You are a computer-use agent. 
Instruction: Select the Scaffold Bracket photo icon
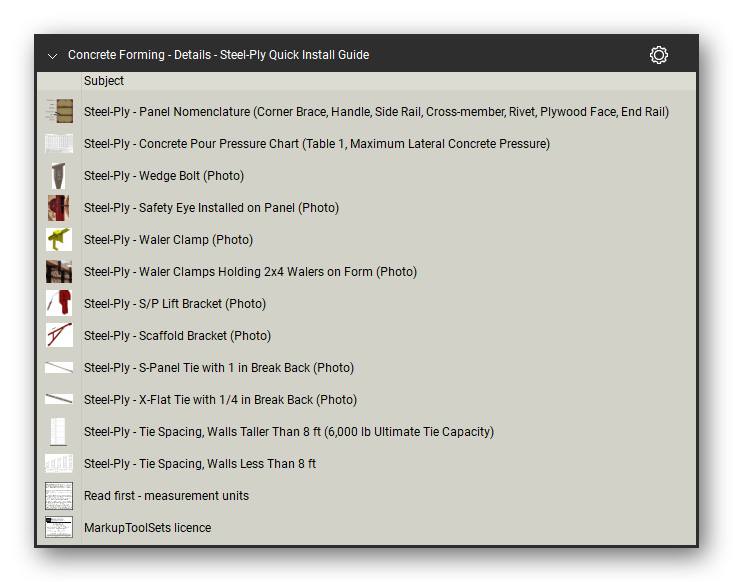pos(59,335)
